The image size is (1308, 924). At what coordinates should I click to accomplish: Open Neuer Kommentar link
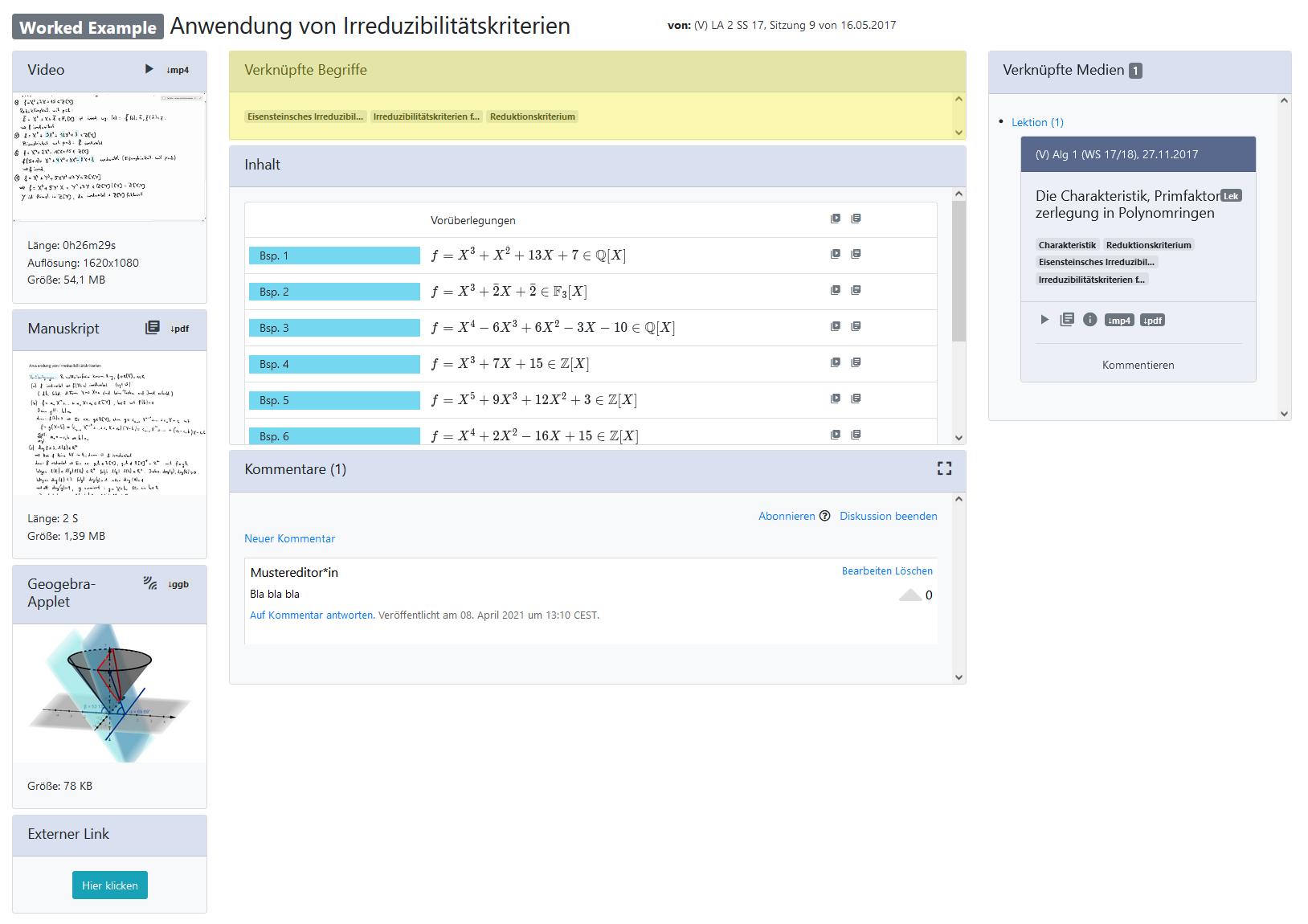pyautogui.click(x=289, y=538)
